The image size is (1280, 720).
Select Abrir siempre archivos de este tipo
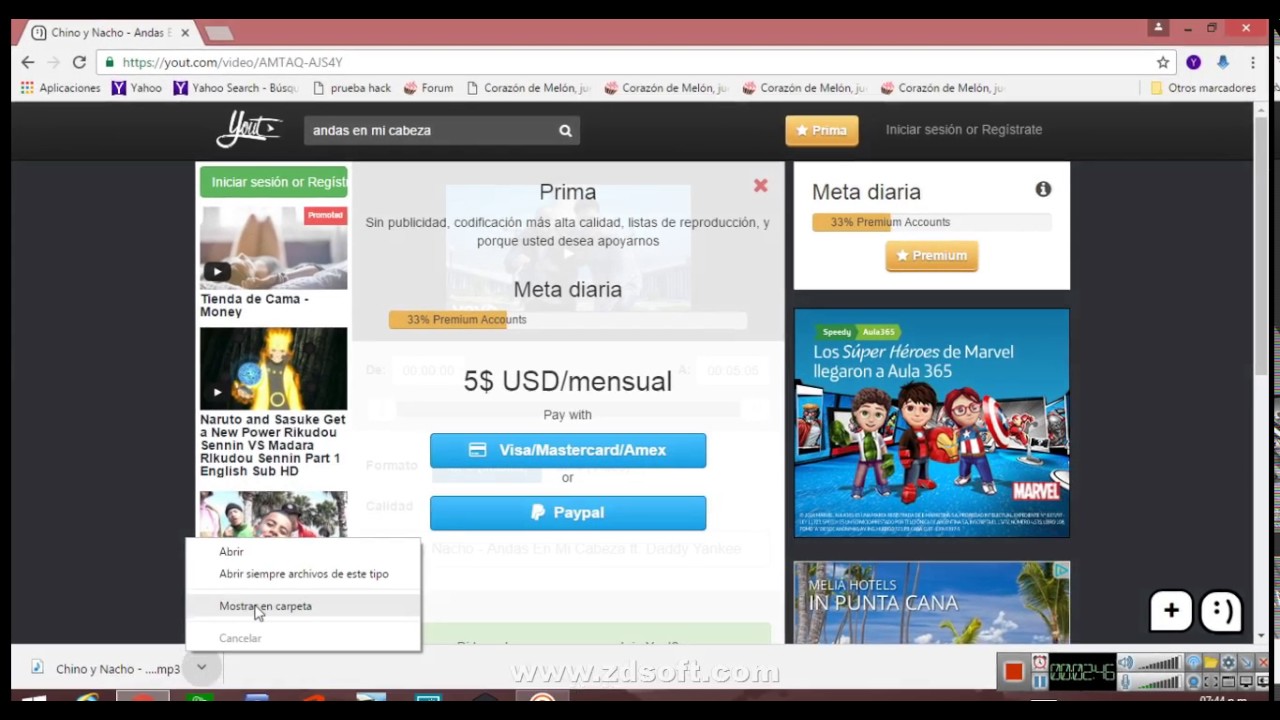tap(304, 574)
